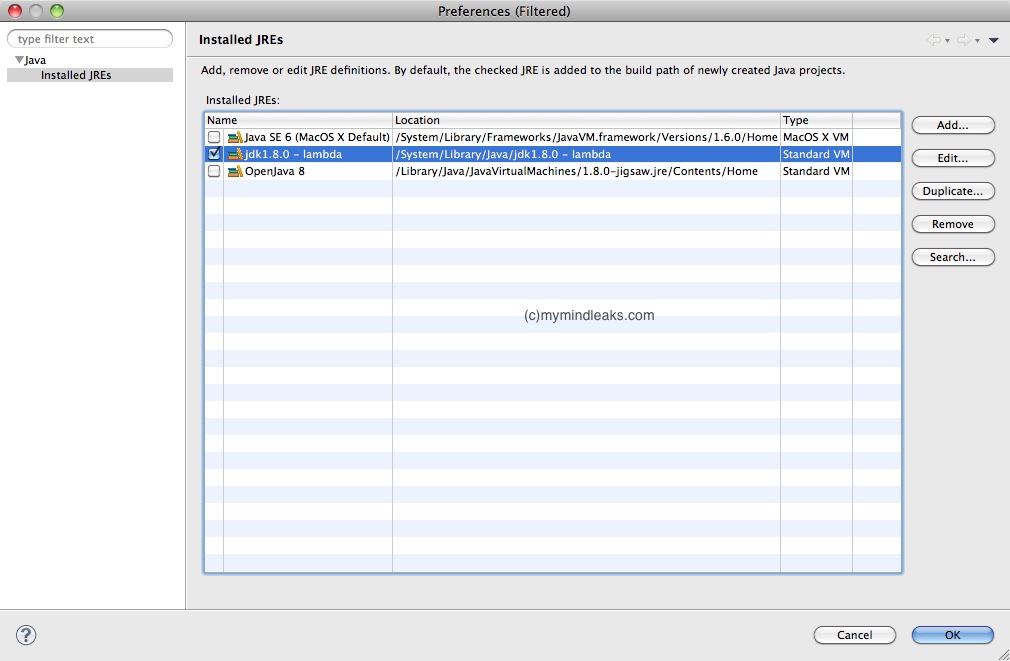Open the page view menu triangle

pyautogui.click(x=994, y=40)
